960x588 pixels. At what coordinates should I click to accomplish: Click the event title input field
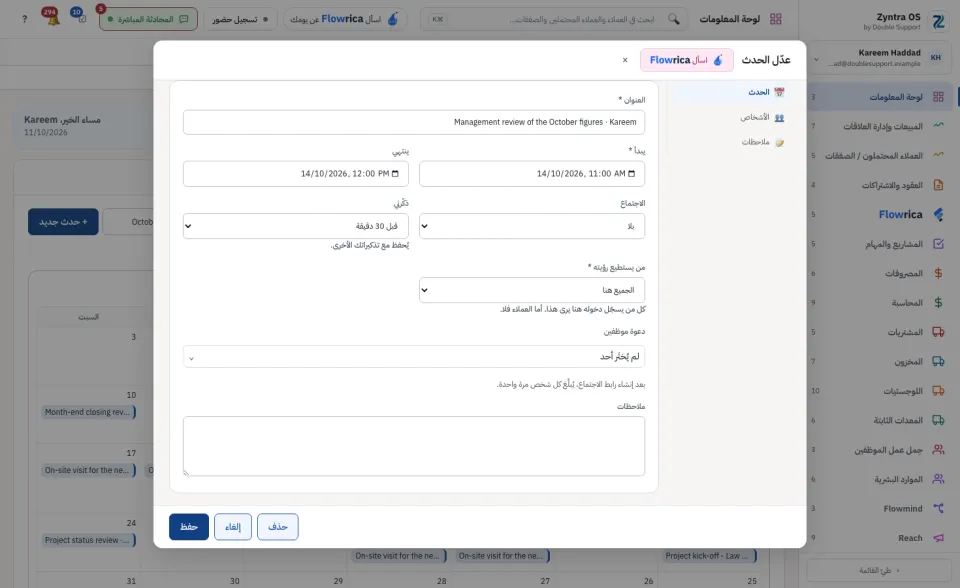coord(414,122)
